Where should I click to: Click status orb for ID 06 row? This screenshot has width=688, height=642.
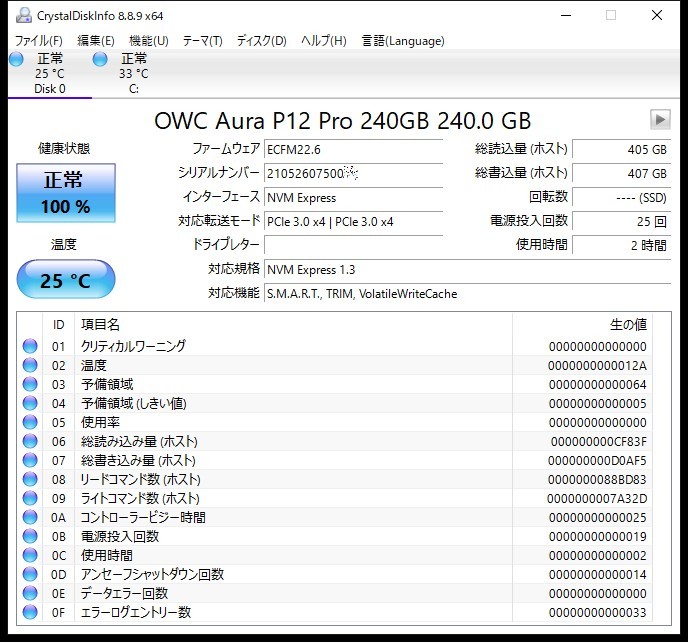30,441
